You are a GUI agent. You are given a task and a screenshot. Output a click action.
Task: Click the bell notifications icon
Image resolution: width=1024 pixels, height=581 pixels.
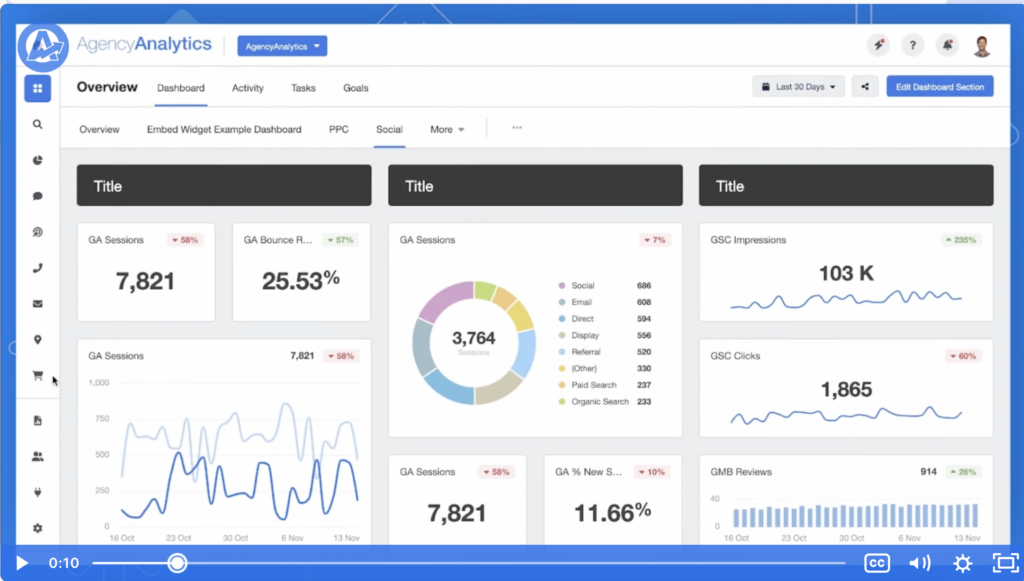[x=946, y=45]
